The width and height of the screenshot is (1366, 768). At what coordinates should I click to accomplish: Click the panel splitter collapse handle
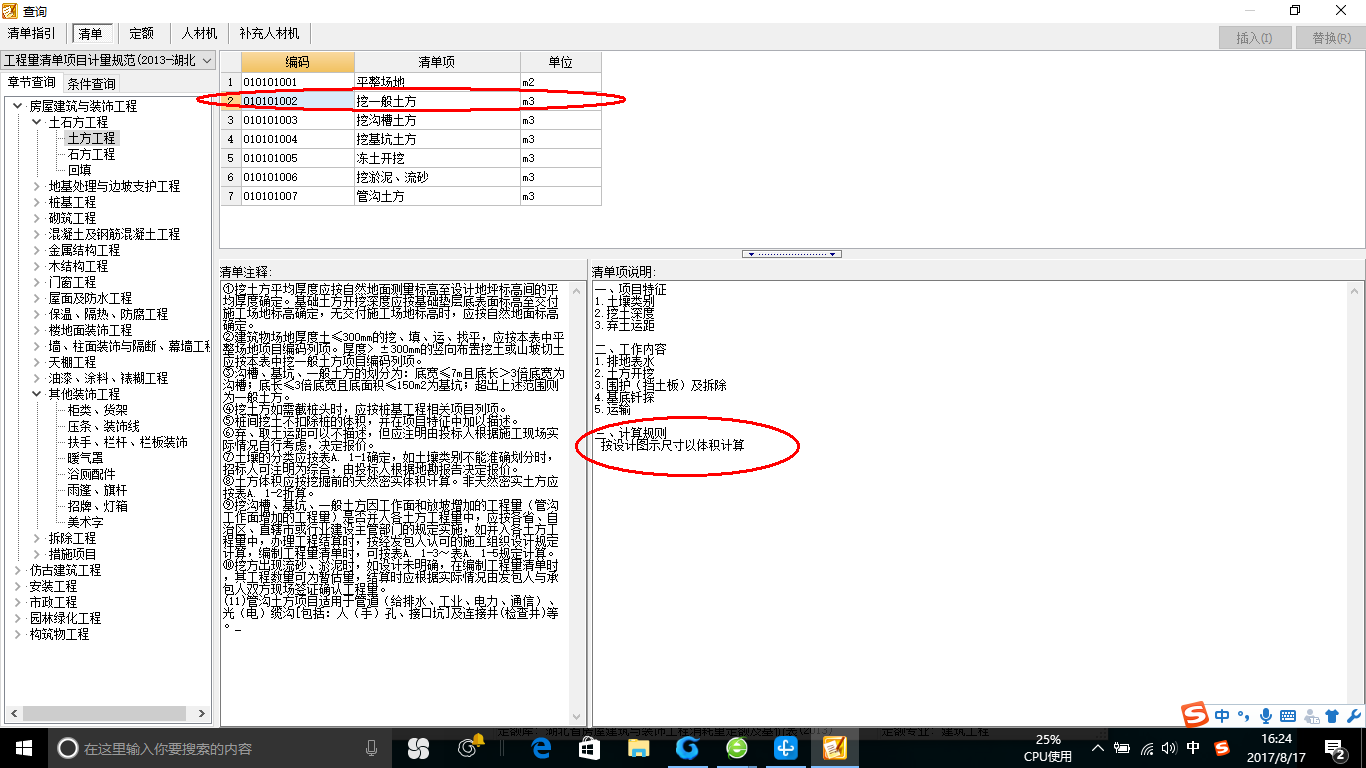[x=792, y=254]
